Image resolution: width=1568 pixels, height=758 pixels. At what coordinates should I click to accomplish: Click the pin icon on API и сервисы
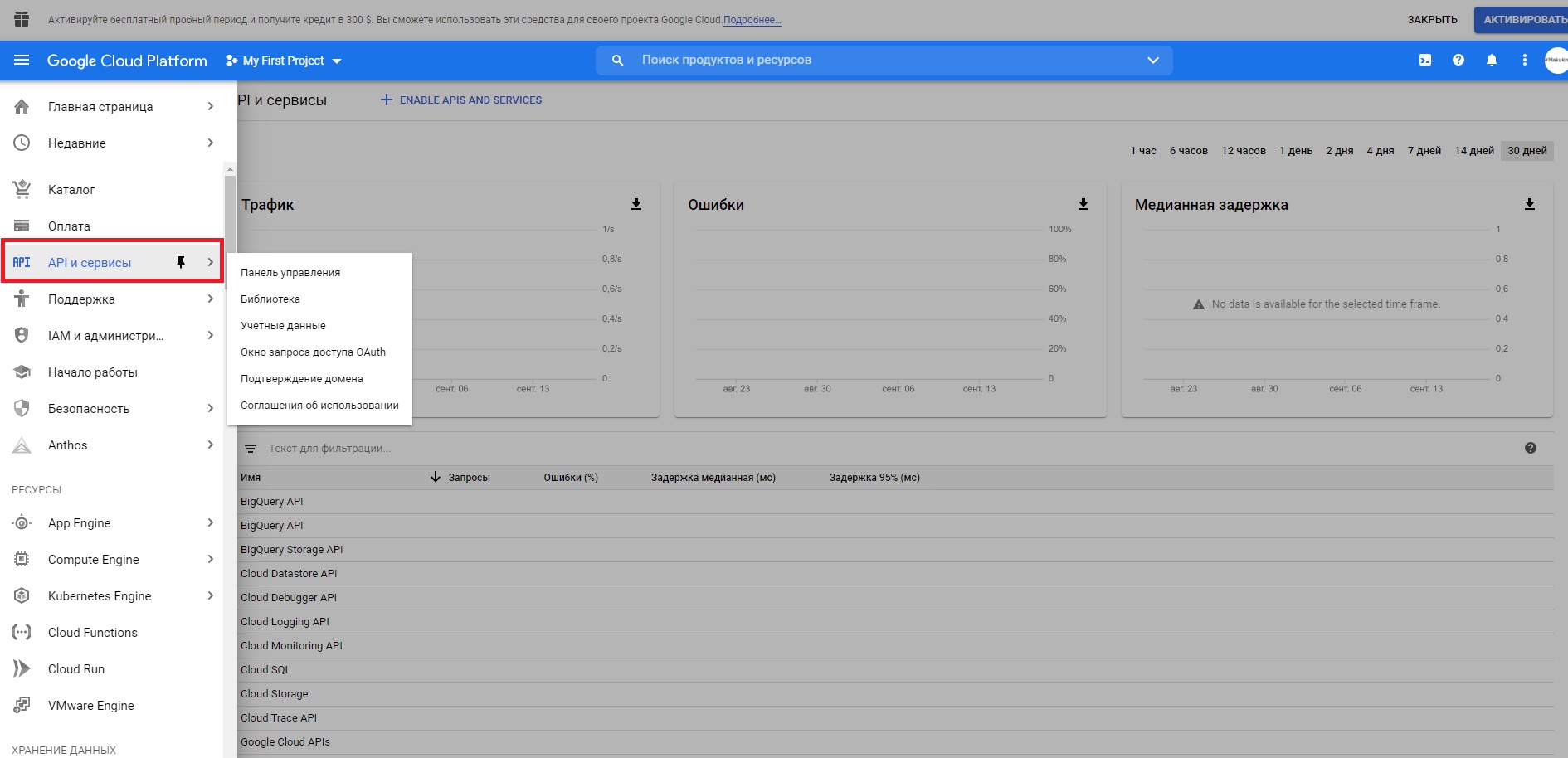pyautogui.click(x=181, y=263)
